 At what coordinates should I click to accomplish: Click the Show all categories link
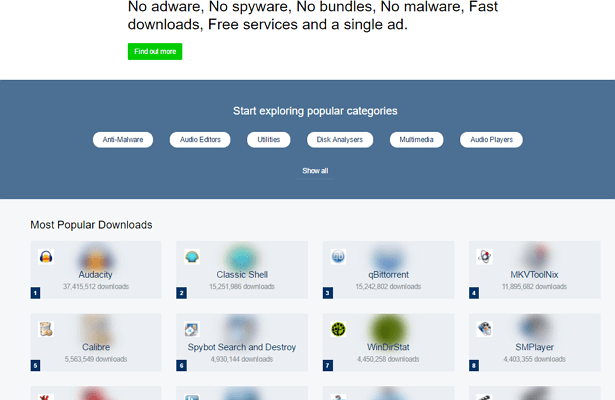(x=315, y=171)
